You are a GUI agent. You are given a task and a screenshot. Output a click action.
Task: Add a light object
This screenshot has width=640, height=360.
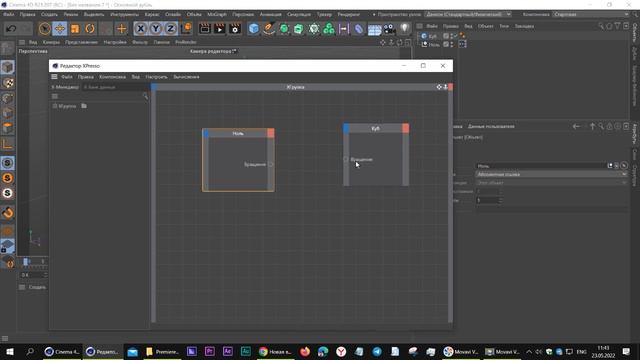(x=404, y=29)
